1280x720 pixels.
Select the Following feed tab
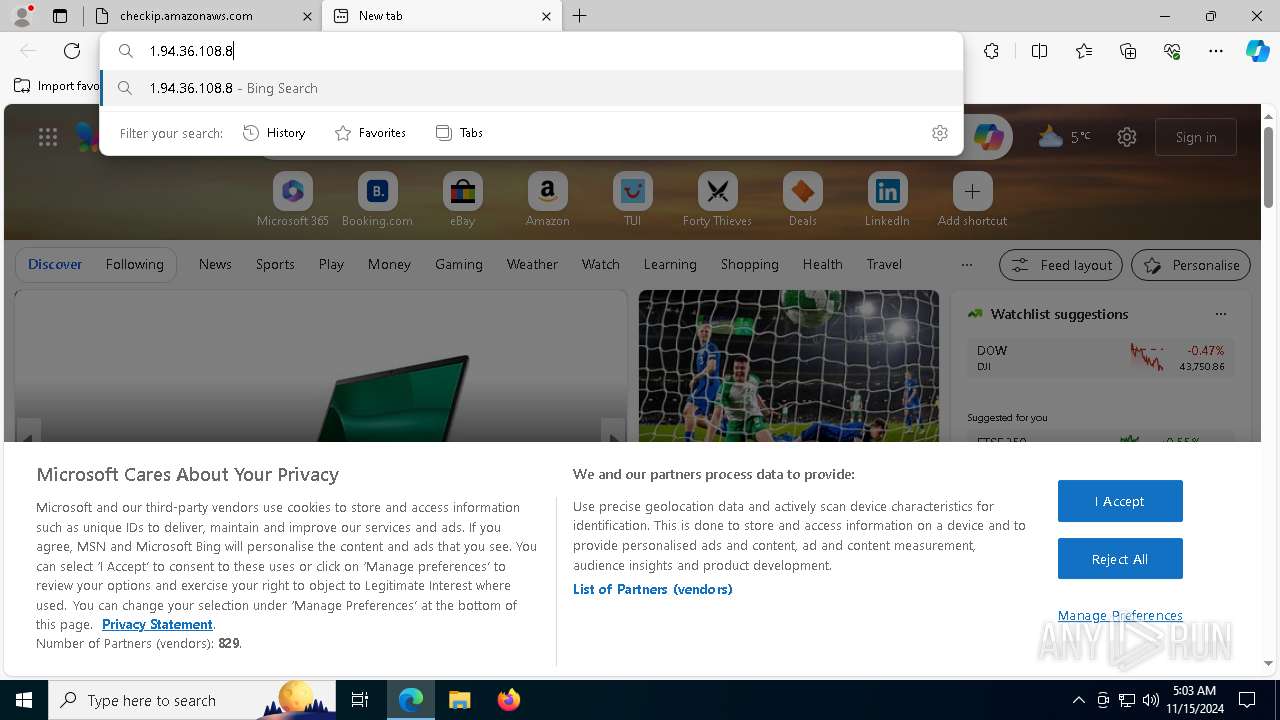pos(134,264)
